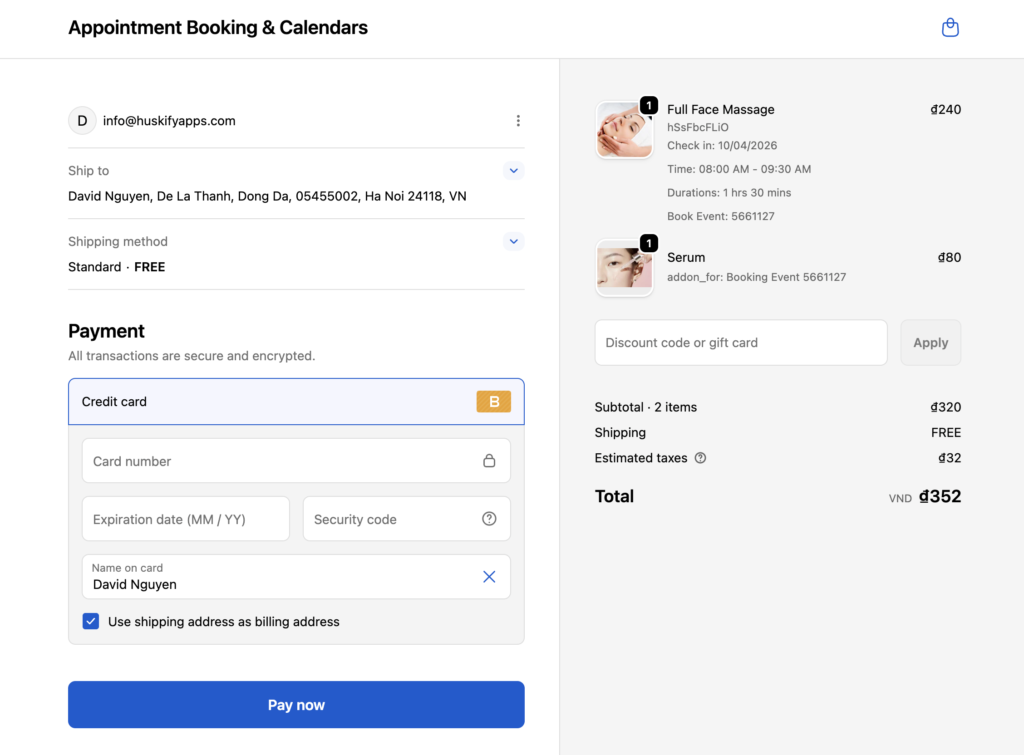
Task: Click the security code help icon
Action: pyautogui.click(x=489, y=519)
